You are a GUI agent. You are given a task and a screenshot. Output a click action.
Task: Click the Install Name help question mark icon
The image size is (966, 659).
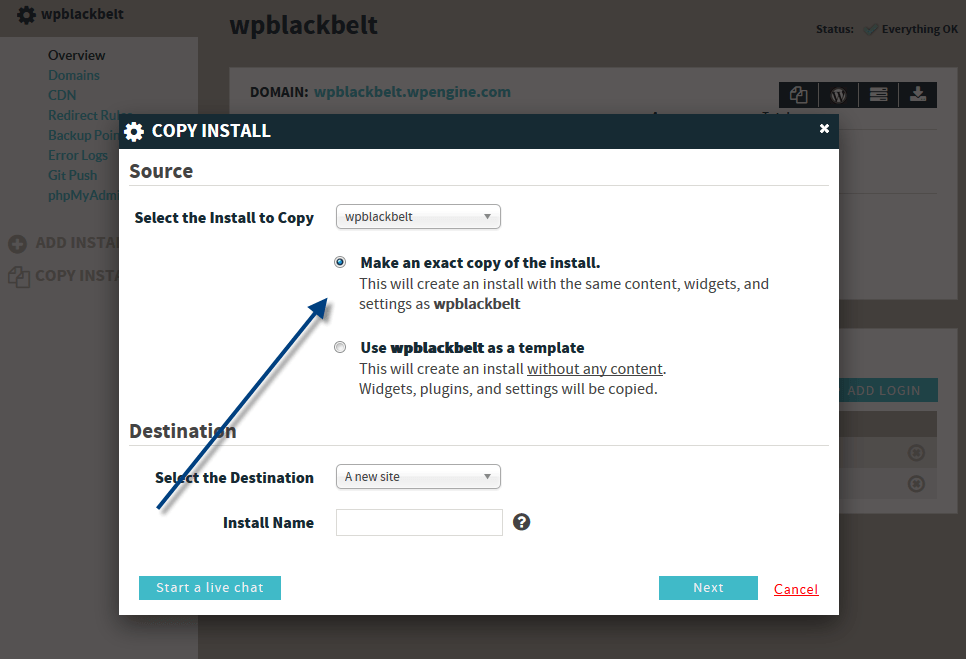(521, 522)
